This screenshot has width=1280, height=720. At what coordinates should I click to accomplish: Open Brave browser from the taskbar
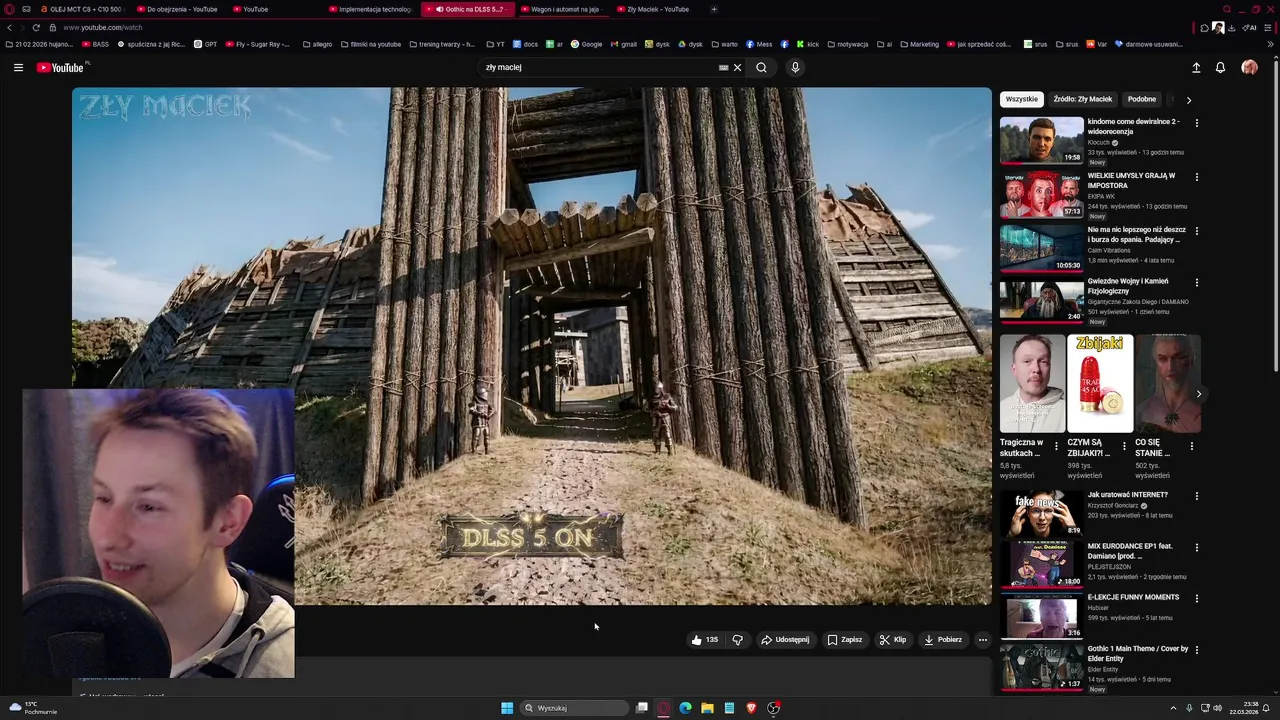(x=751, y=708)
